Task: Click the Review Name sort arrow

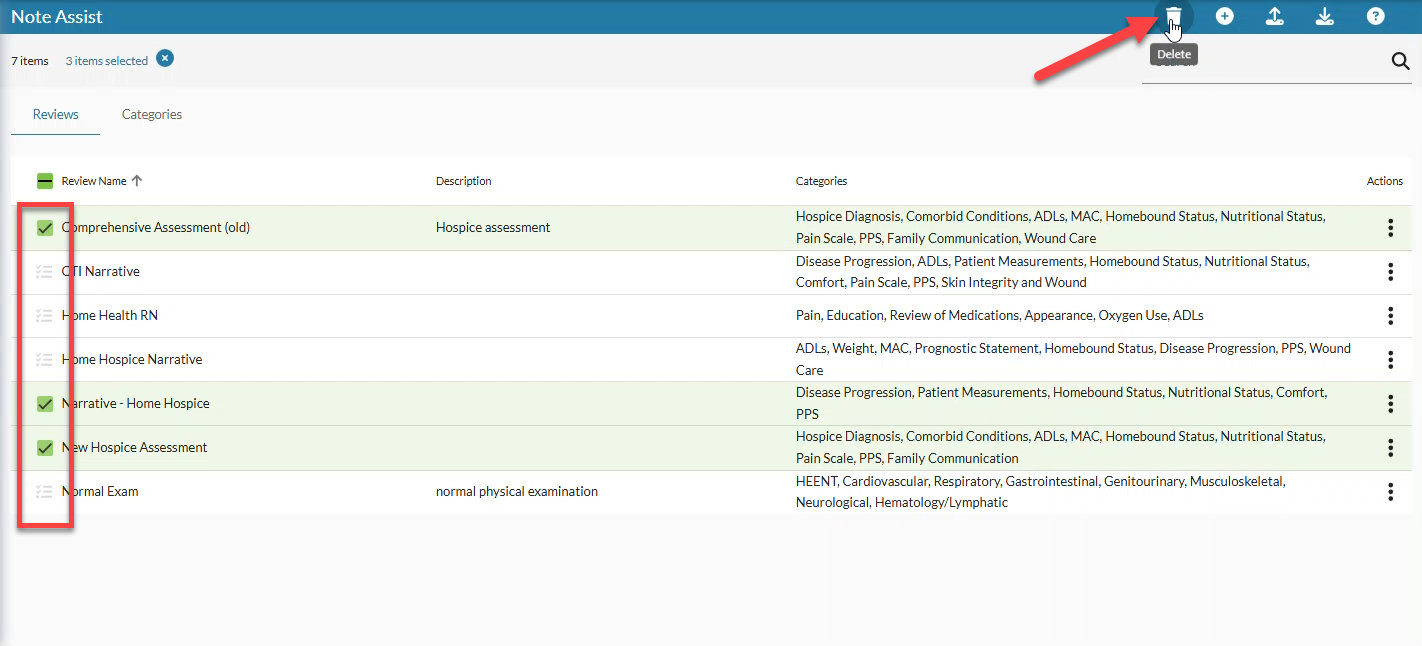Action: point(137,181)
